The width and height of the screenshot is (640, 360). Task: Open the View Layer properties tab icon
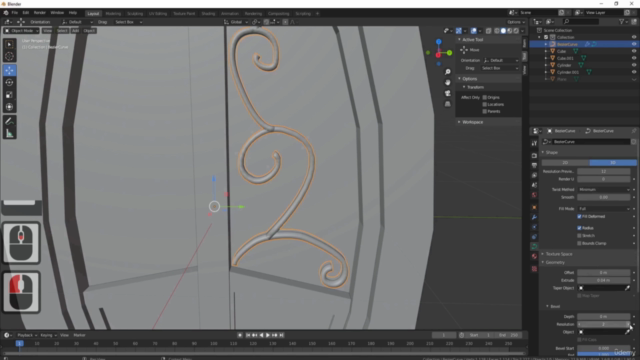534,175
